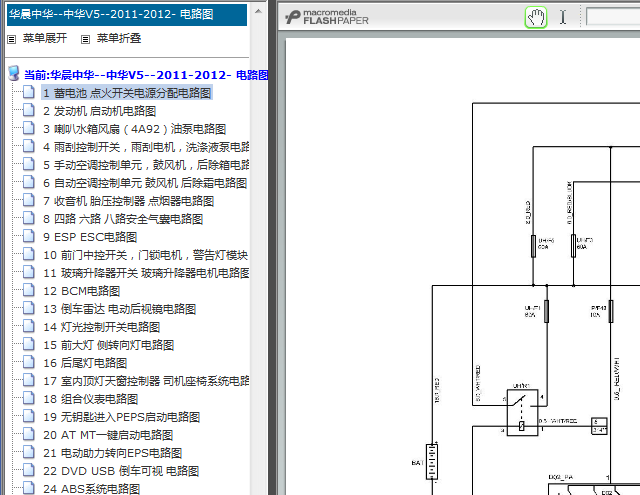The height and width of the screenshot is (495, 640).
Task: Click the BAT battery symbol in diagram
Action: pos(432,462)
